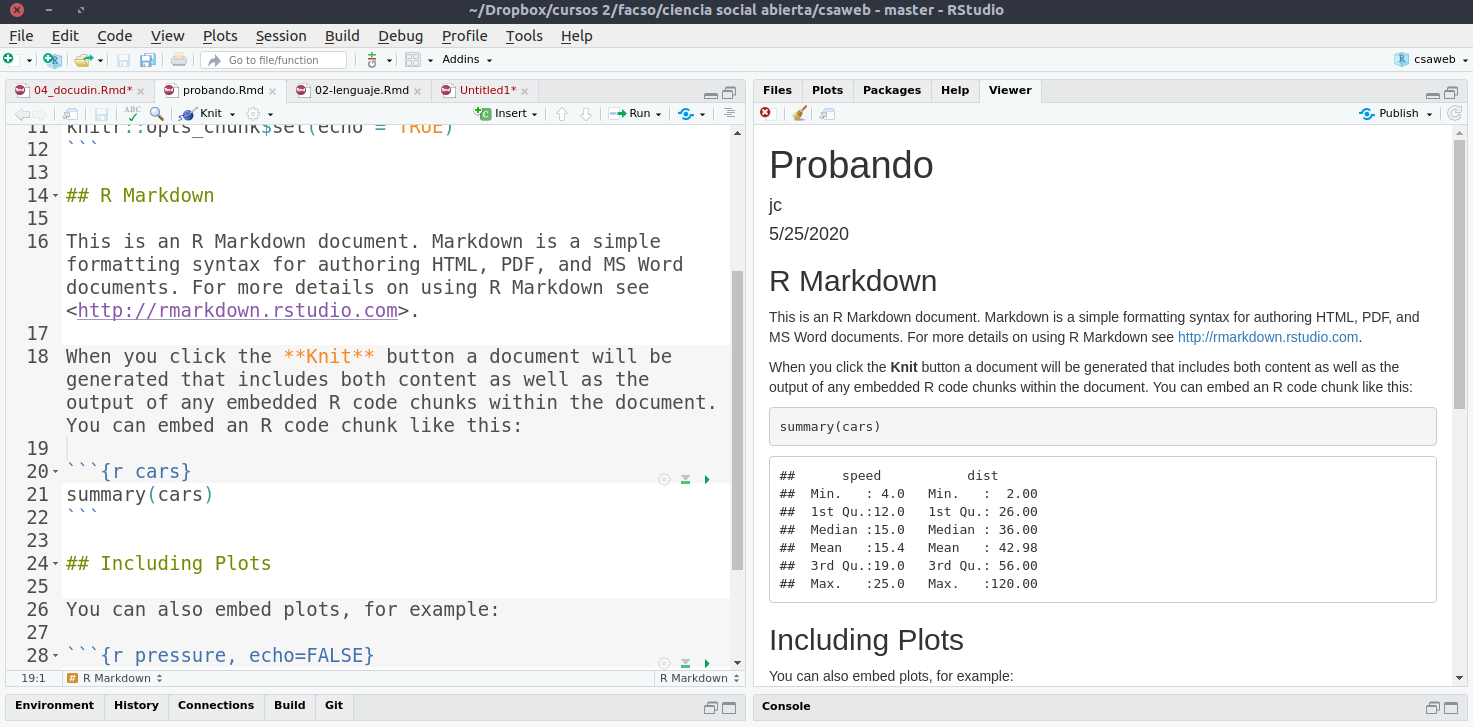Collapse the R Markdown section at line 14

56,196
